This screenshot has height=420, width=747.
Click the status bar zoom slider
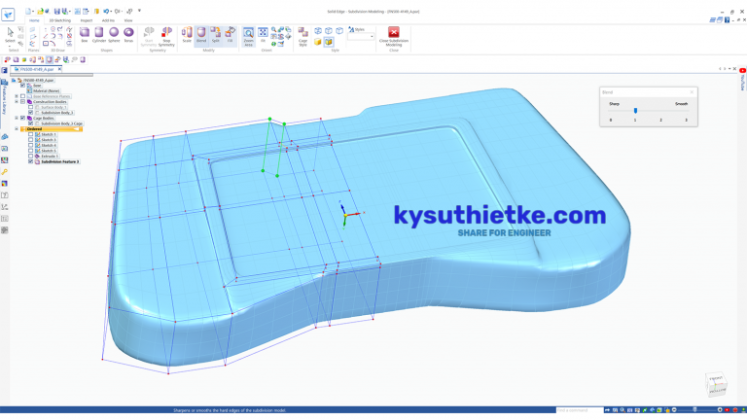695,410
